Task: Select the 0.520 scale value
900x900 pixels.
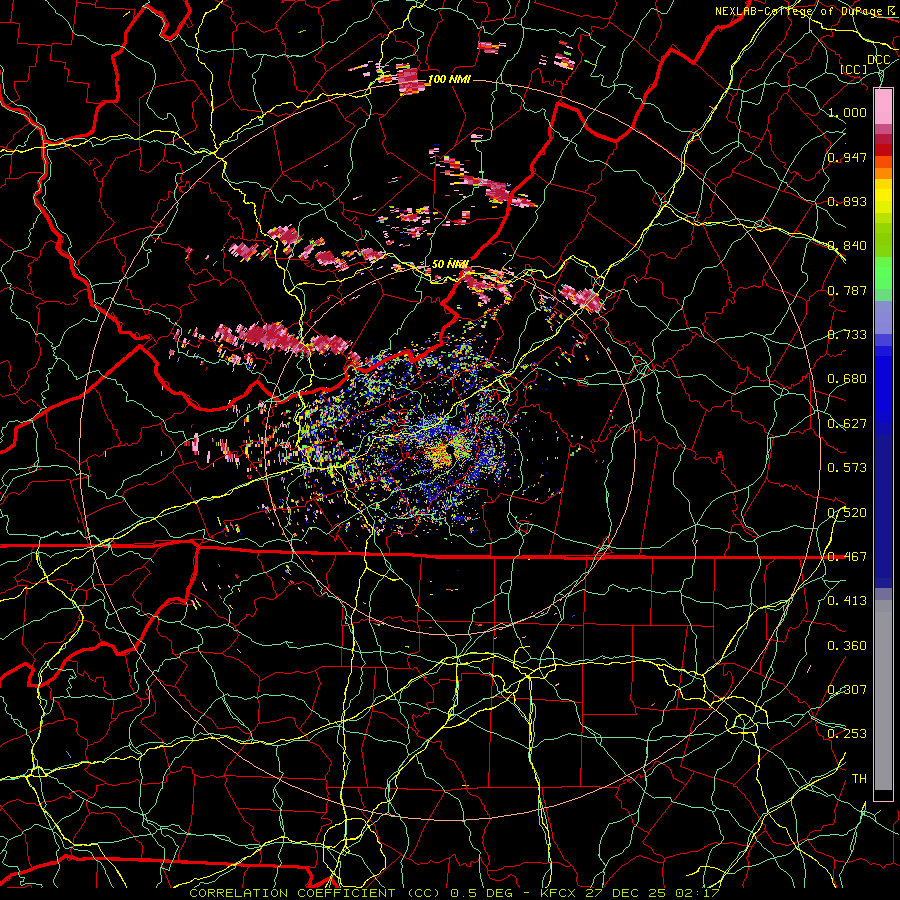Action: click(847, 513)
